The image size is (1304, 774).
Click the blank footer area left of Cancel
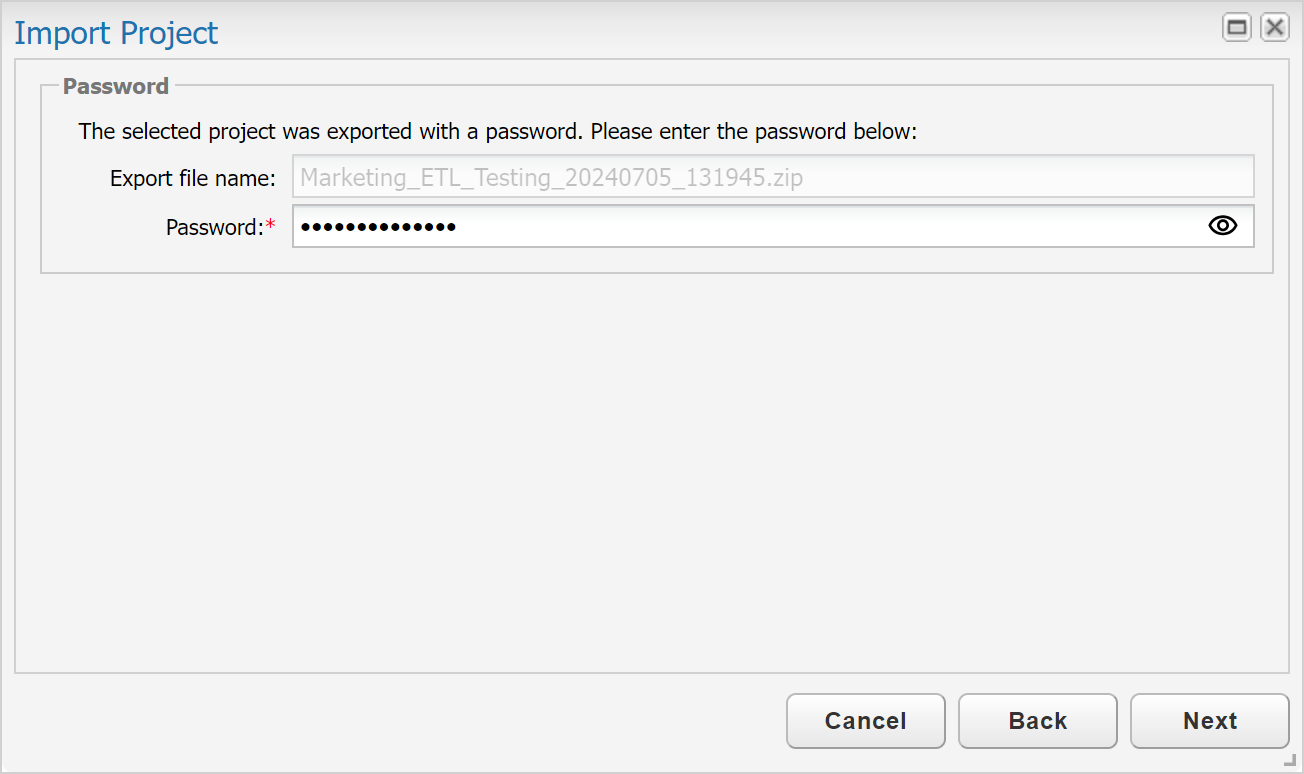point(400,721)
